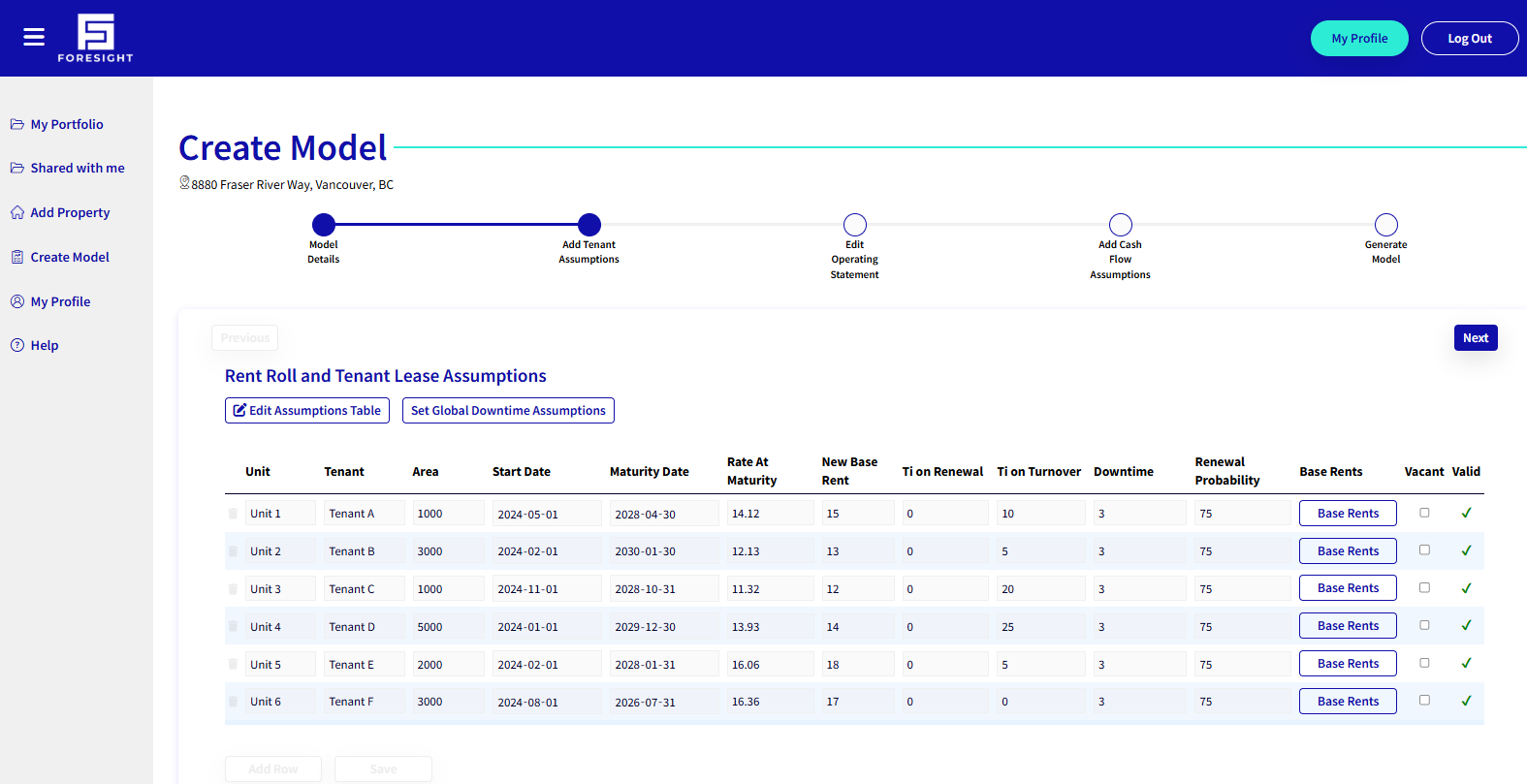Click the My Portfolio folder icon
The image size is (1527, 784).
17,124
